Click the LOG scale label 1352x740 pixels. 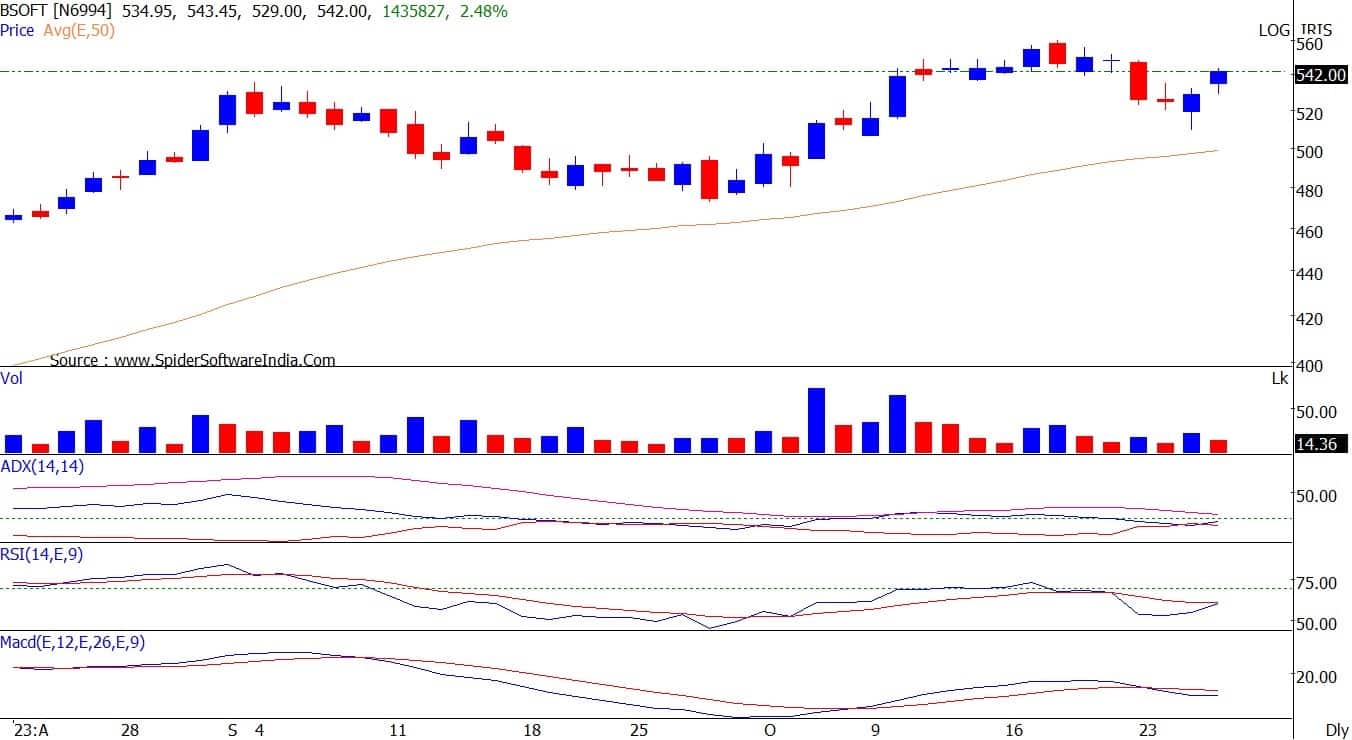1274,30
